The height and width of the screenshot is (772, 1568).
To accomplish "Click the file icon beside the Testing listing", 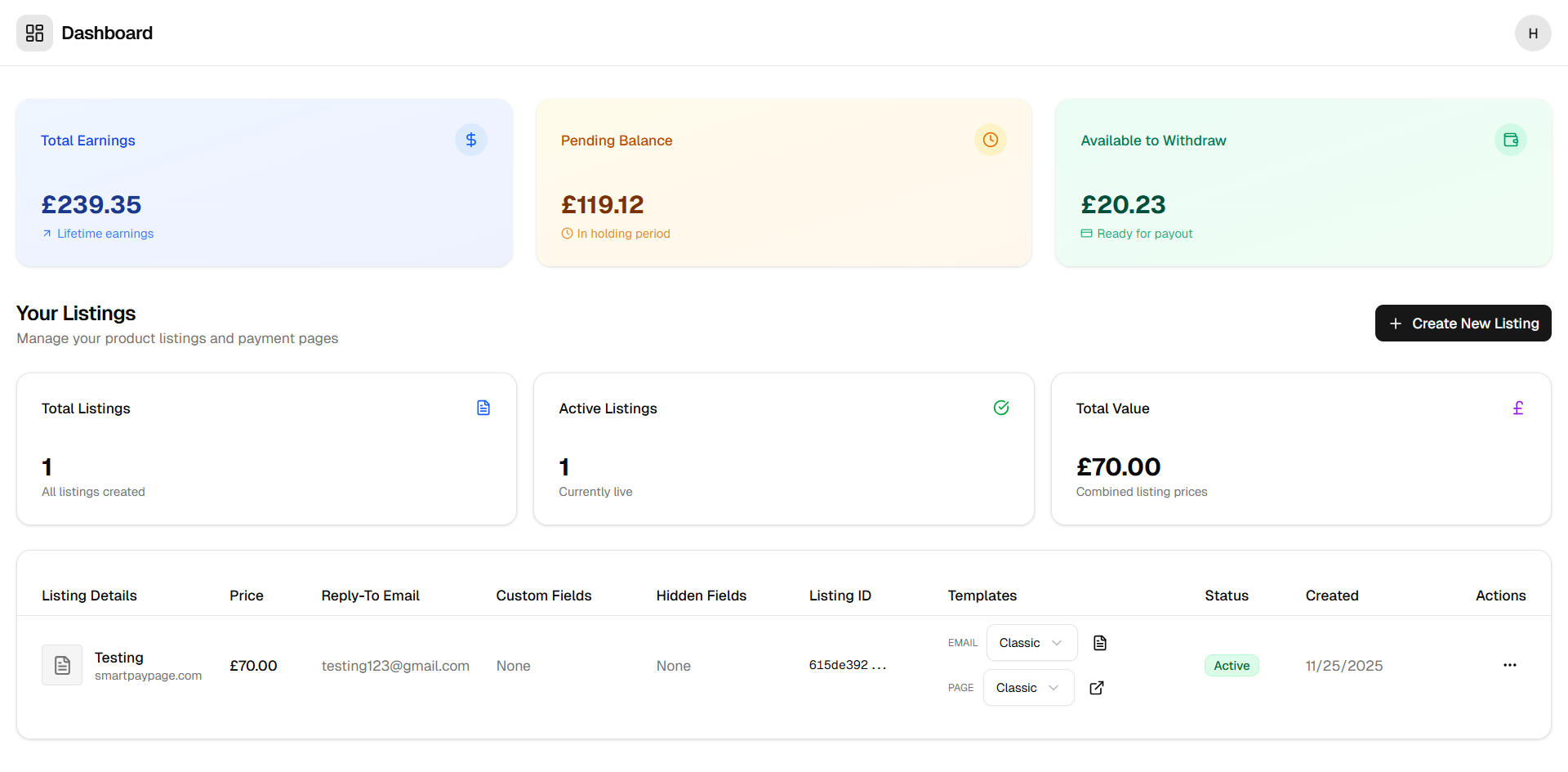I will click(x=62, y=665).
